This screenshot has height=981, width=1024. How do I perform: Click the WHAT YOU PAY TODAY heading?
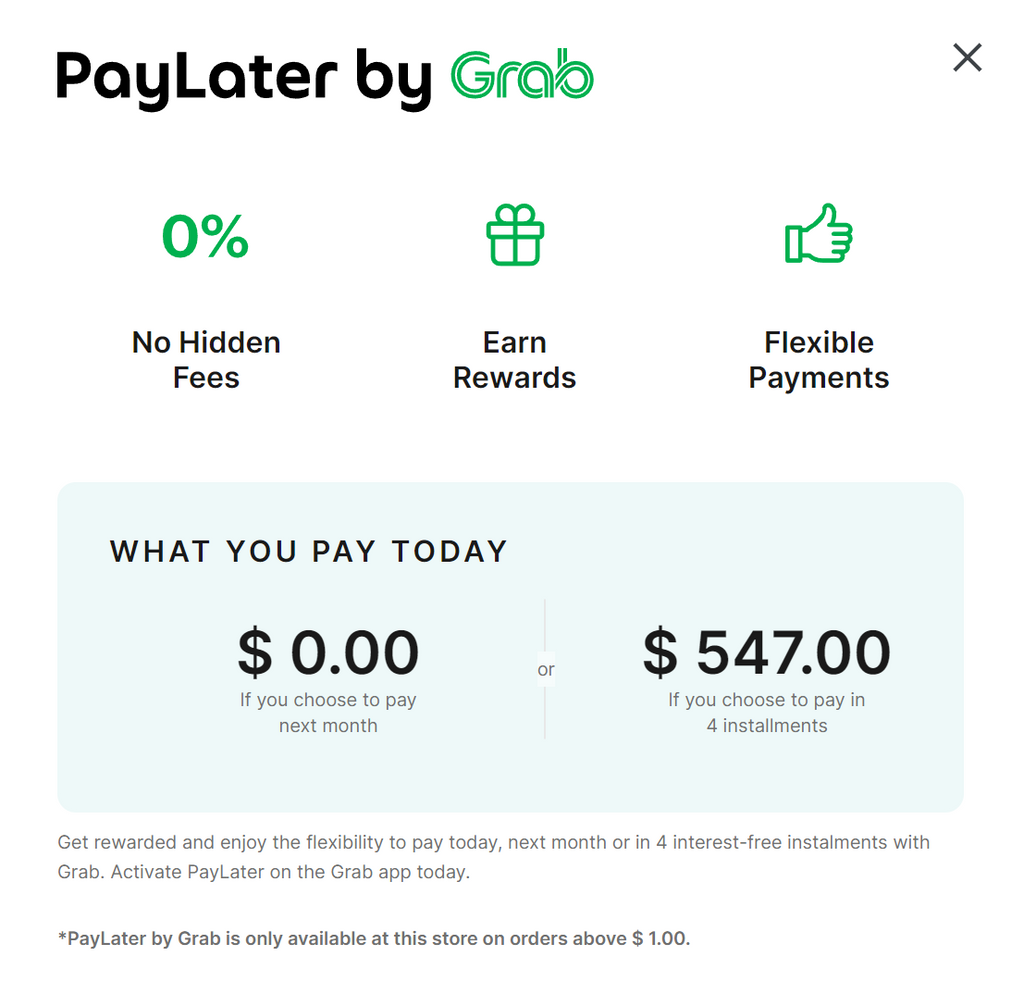coord(308,551)
